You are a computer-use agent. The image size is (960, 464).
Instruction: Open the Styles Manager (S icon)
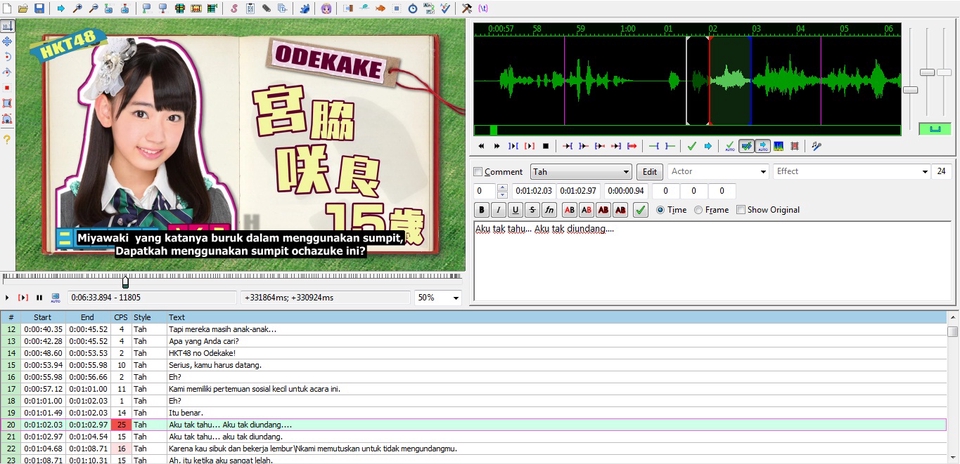234,9
